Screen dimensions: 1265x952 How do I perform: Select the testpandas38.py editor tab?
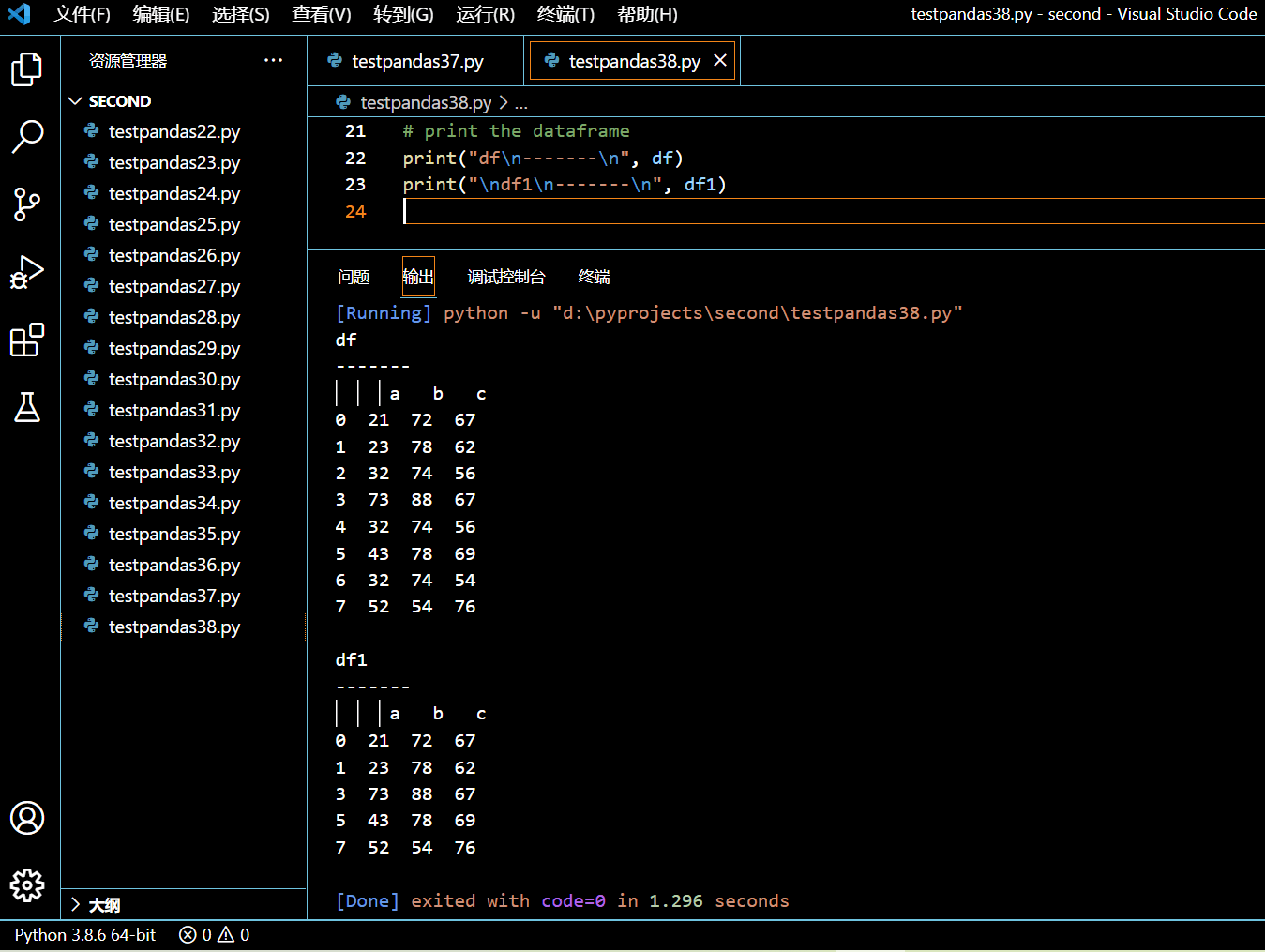point(632,61)
